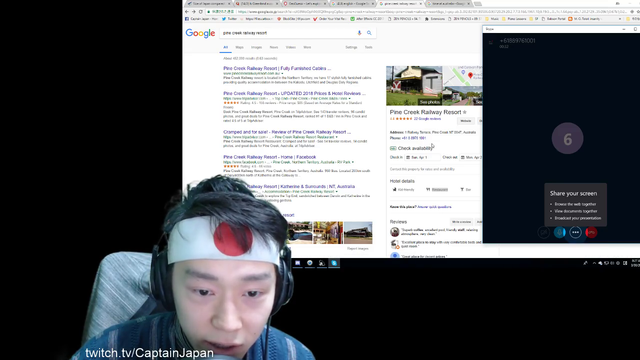Save Pine Creek Railway Resort with the star
Image resolution: width=640 pixels, height=360 pixels.
coord(464,112)
